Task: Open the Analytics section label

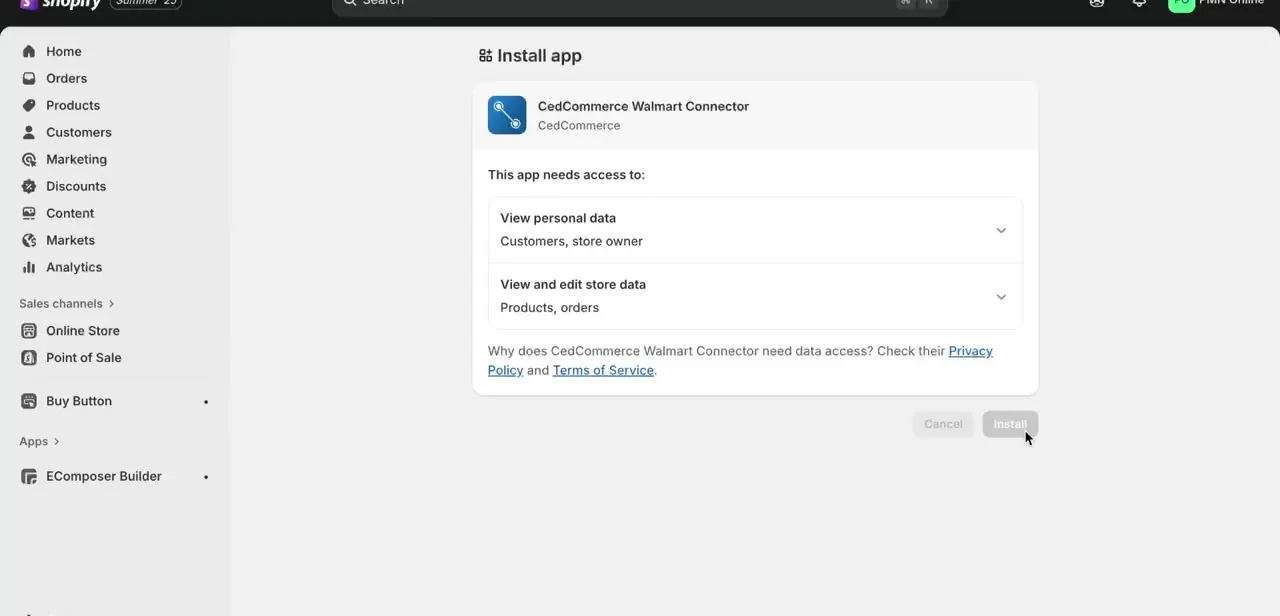Action: 74,267
